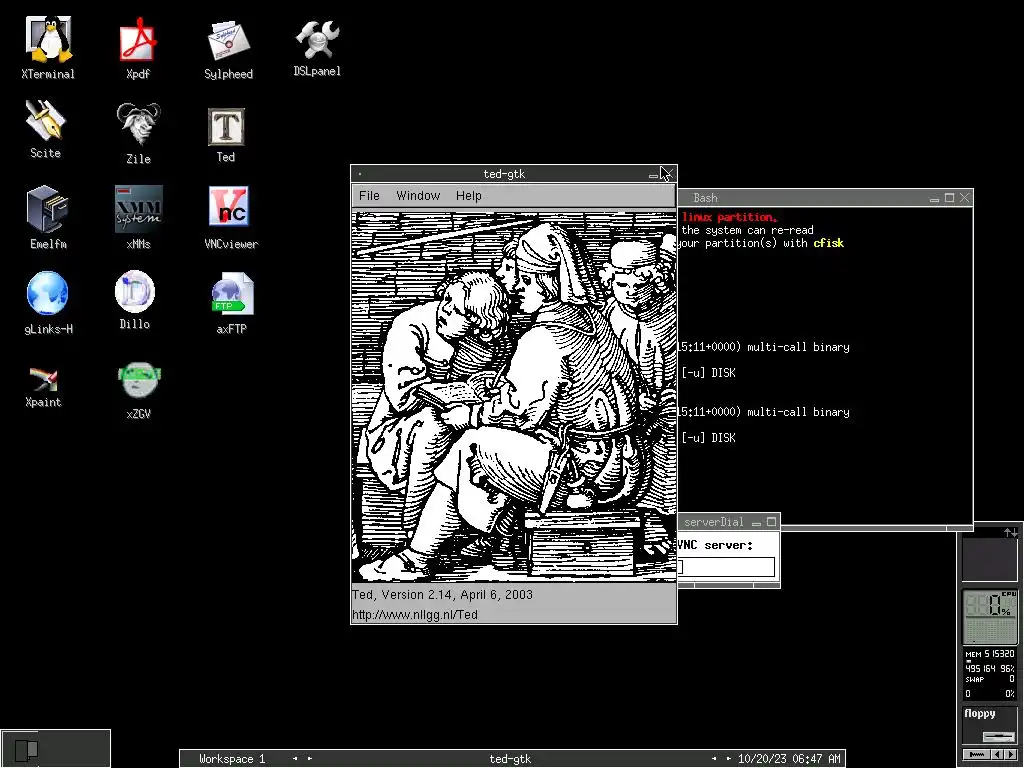
Task: Cycle to previous window using toolbar left arrow
Action: click(x=714, y=758)
